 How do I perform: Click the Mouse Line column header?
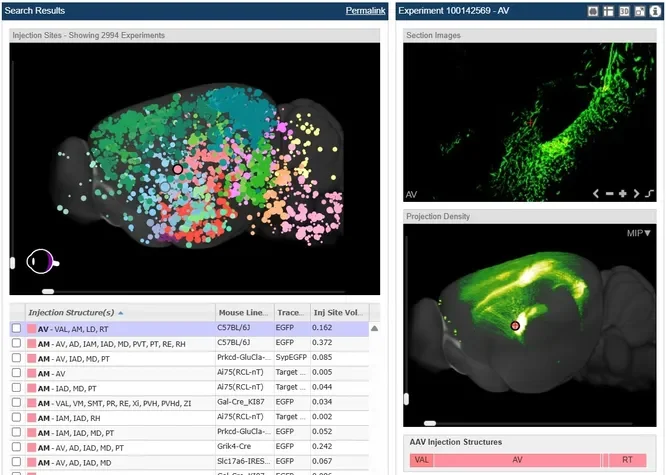(242, 312)
